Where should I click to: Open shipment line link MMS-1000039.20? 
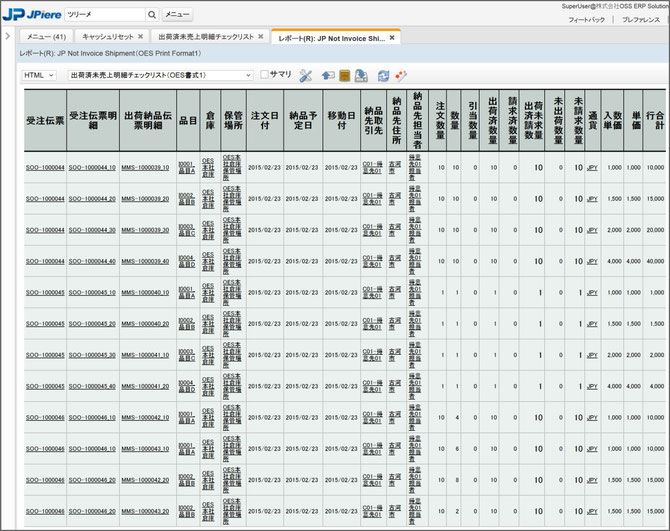pos(145,199)
